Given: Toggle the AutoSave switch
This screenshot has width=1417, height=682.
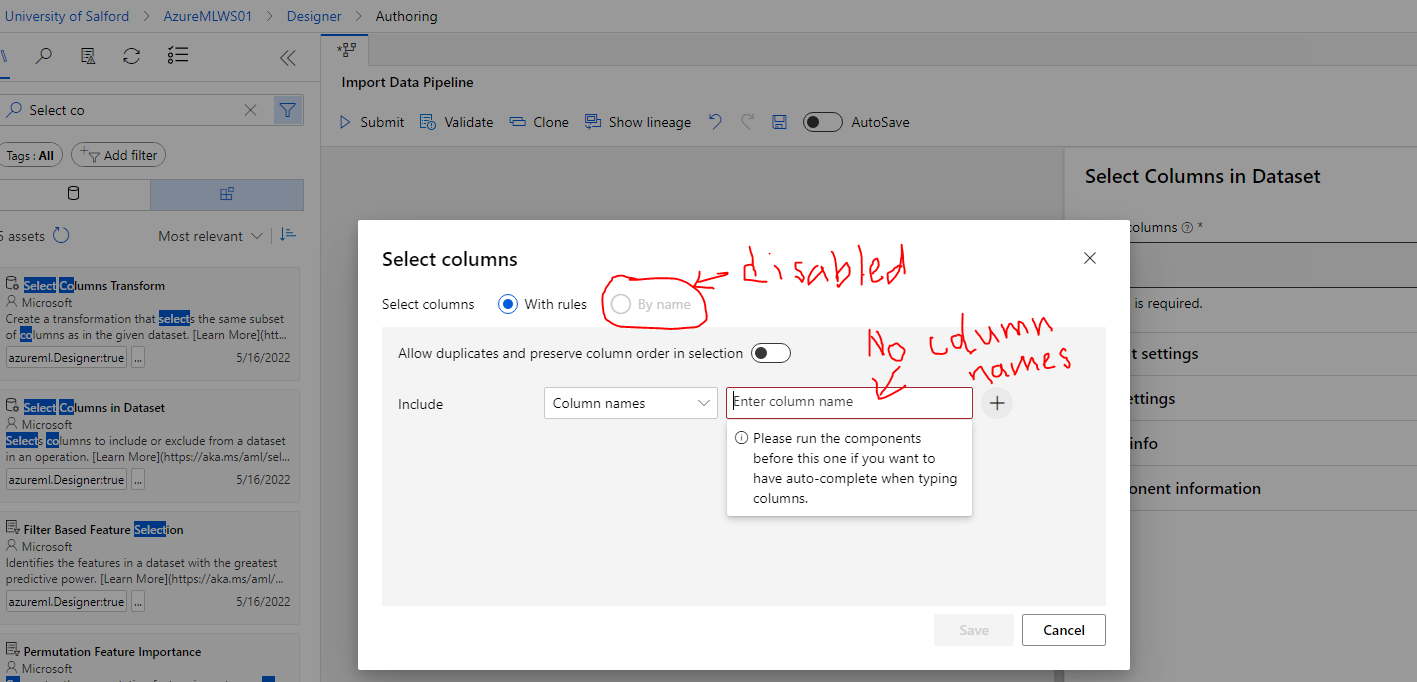Looking at the screenshot, I should pos(823,122).
